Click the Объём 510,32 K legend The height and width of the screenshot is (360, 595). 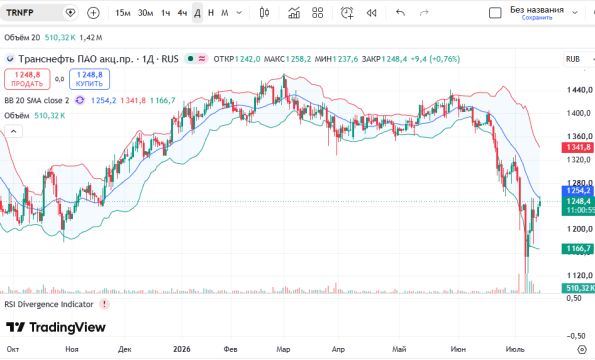pos(35,116)
